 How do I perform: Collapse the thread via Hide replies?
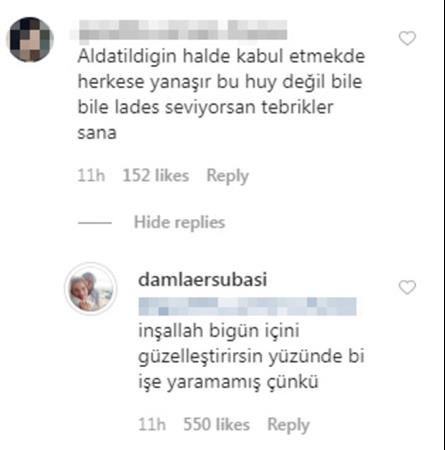point(179,222)
